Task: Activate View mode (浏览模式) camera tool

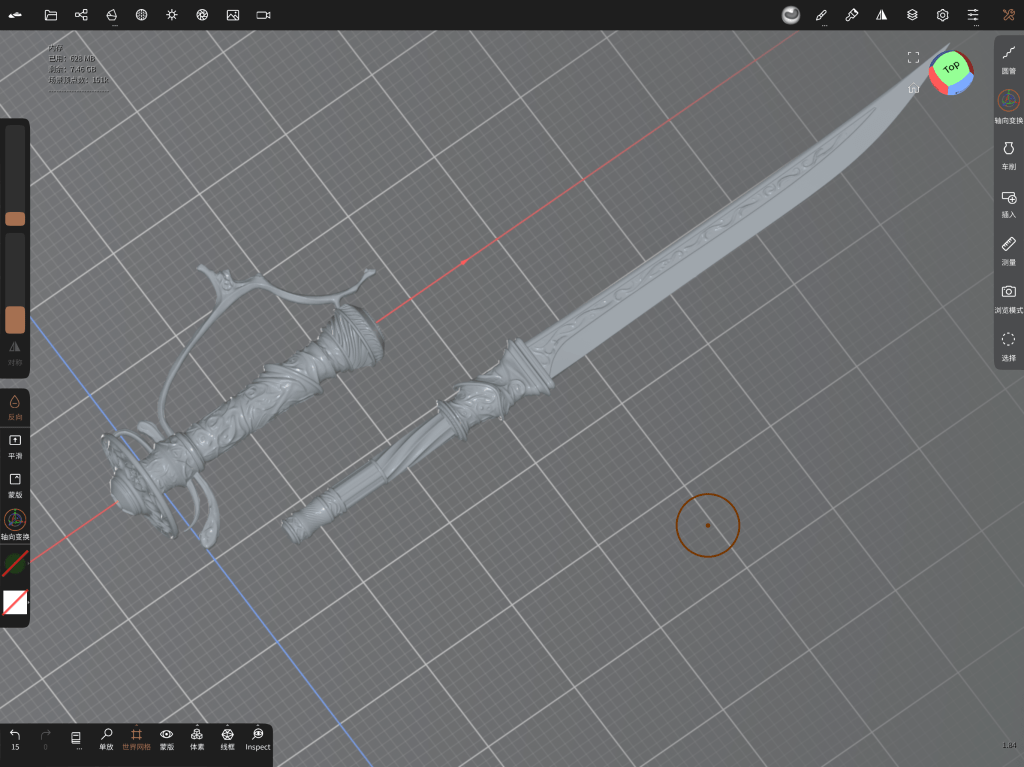Action: point(1008,297)
